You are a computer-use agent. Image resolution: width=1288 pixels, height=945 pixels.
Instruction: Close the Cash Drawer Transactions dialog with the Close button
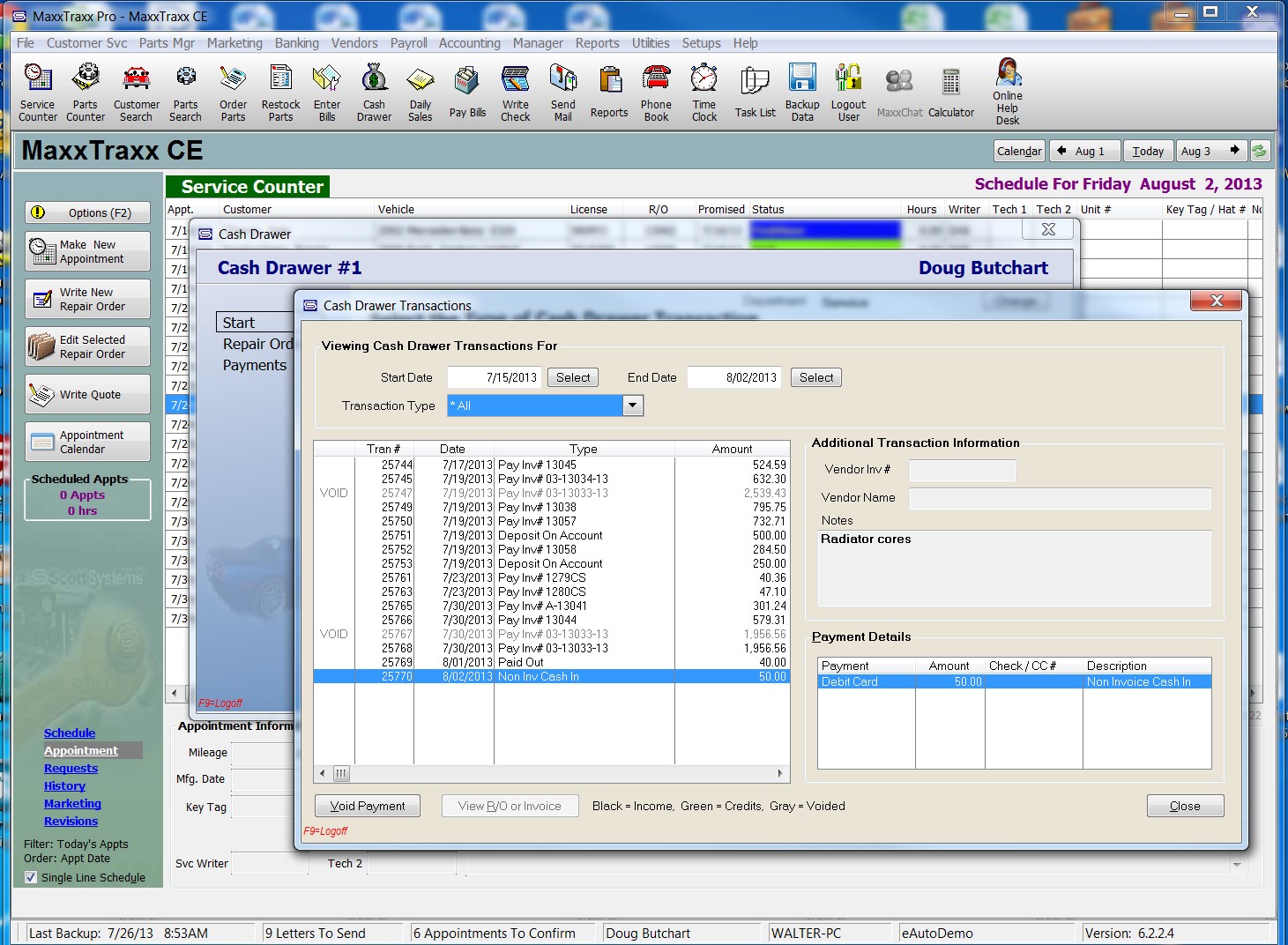coord(1185,806)
